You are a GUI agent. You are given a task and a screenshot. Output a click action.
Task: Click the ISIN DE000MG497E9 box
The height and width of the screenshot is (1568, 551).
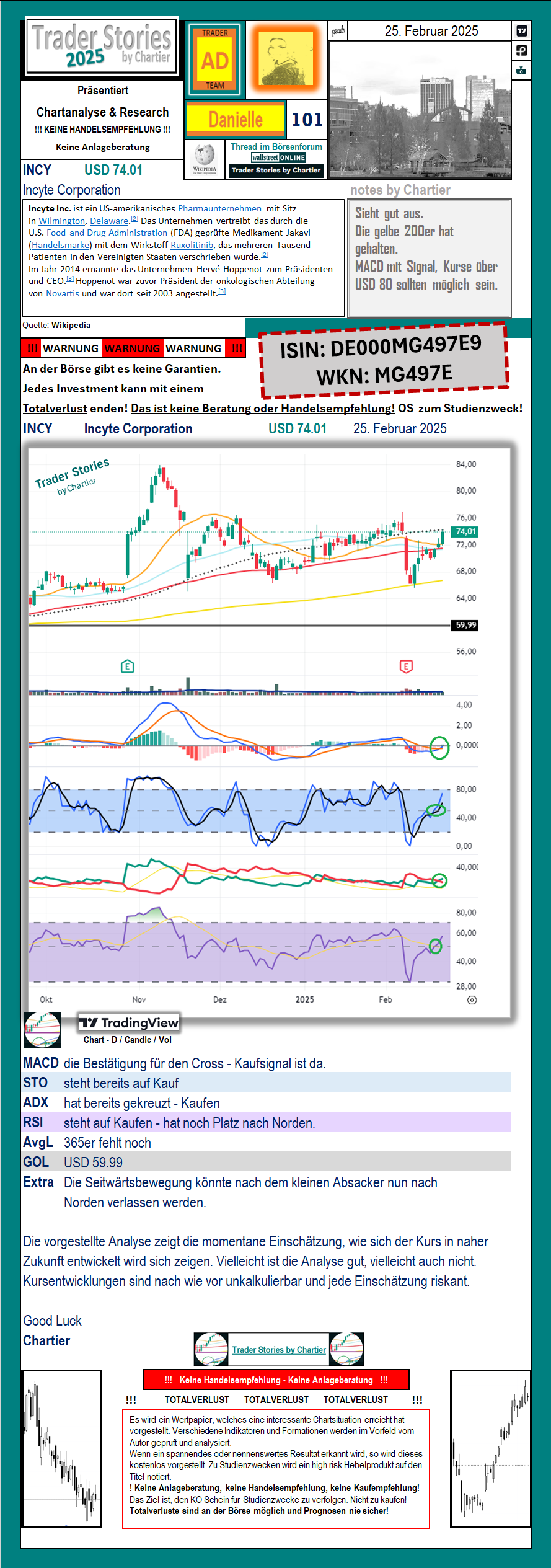[x=384, y=360]
